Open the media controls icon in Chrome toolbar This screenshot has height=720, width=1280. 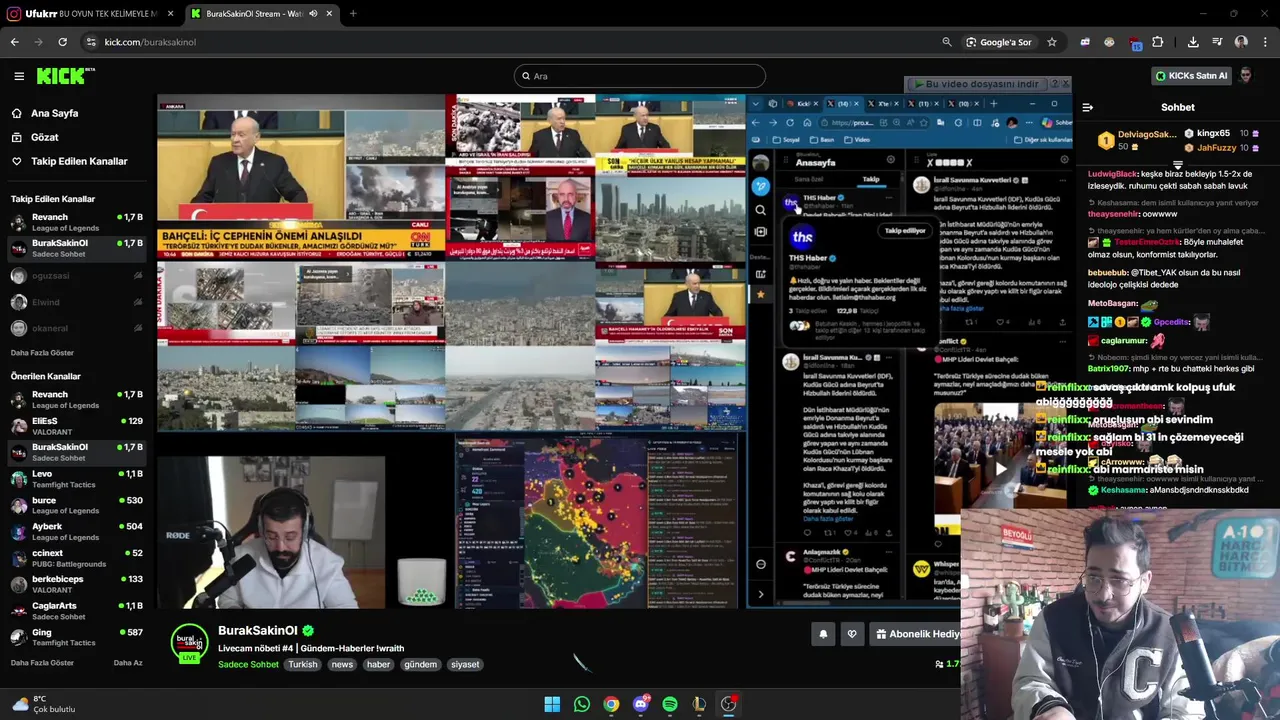[1217, 42]
